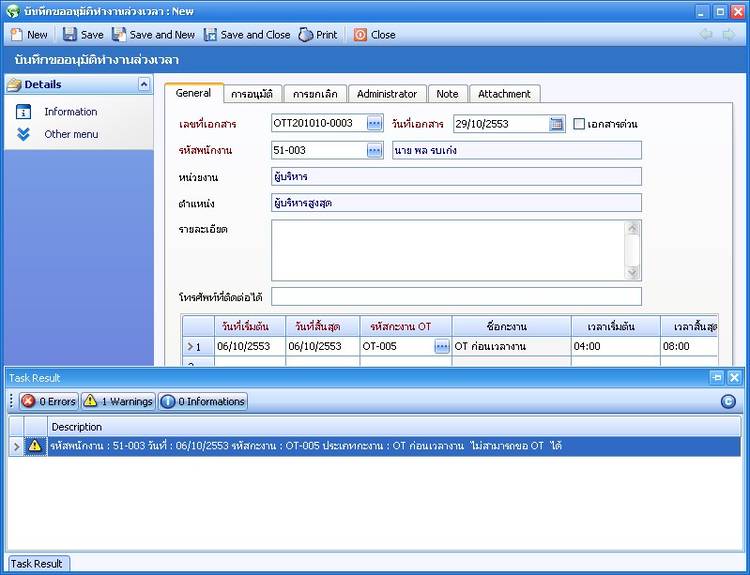Open Information in the Details panel
This screenshot has height=575, width=750.
click(70, 112)
